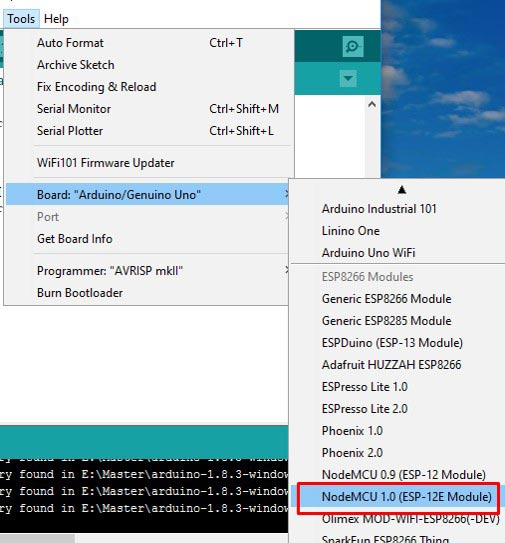Select ESPresso Lite 2.0
Screen dimensions: 505x543
(x=398, y=408)
